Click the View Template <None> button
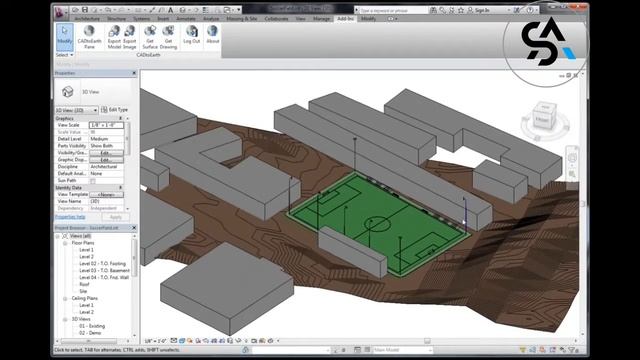 (x=106, y=195)
